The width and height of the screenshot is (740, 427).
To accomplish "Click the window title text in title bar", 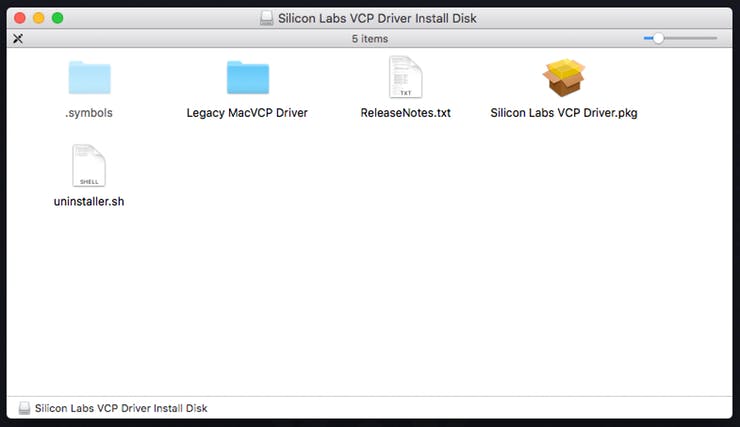I will pos(379,18).
